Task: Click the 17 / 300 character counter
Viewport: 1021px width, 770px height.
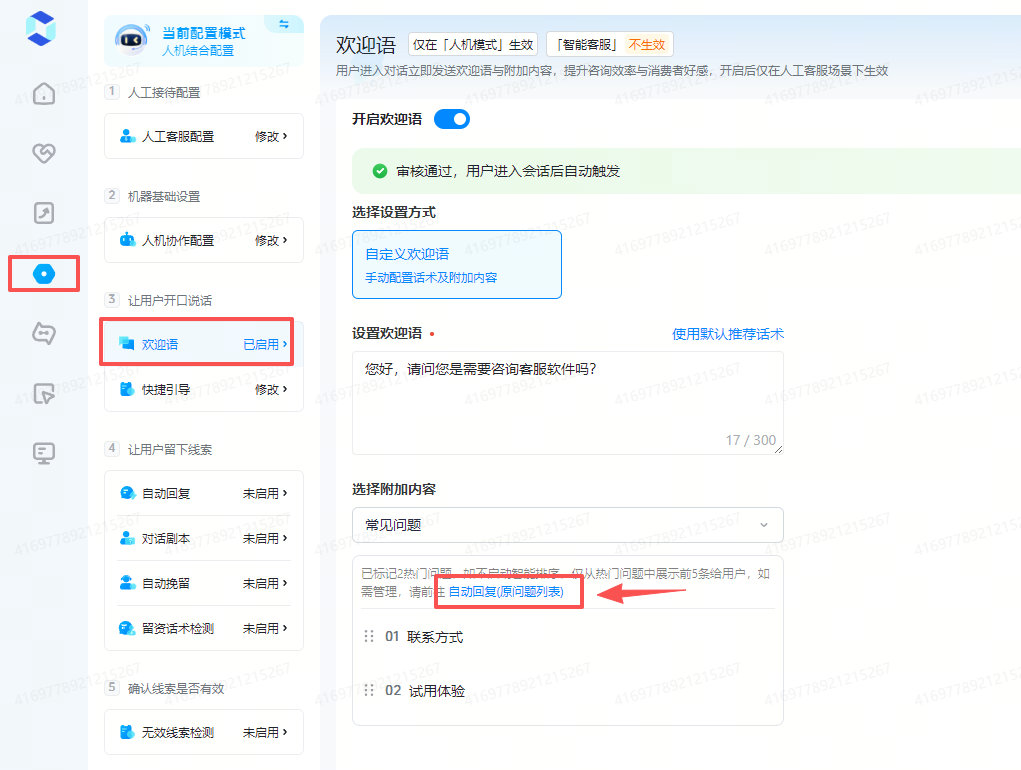Action: tap(751, 440)
